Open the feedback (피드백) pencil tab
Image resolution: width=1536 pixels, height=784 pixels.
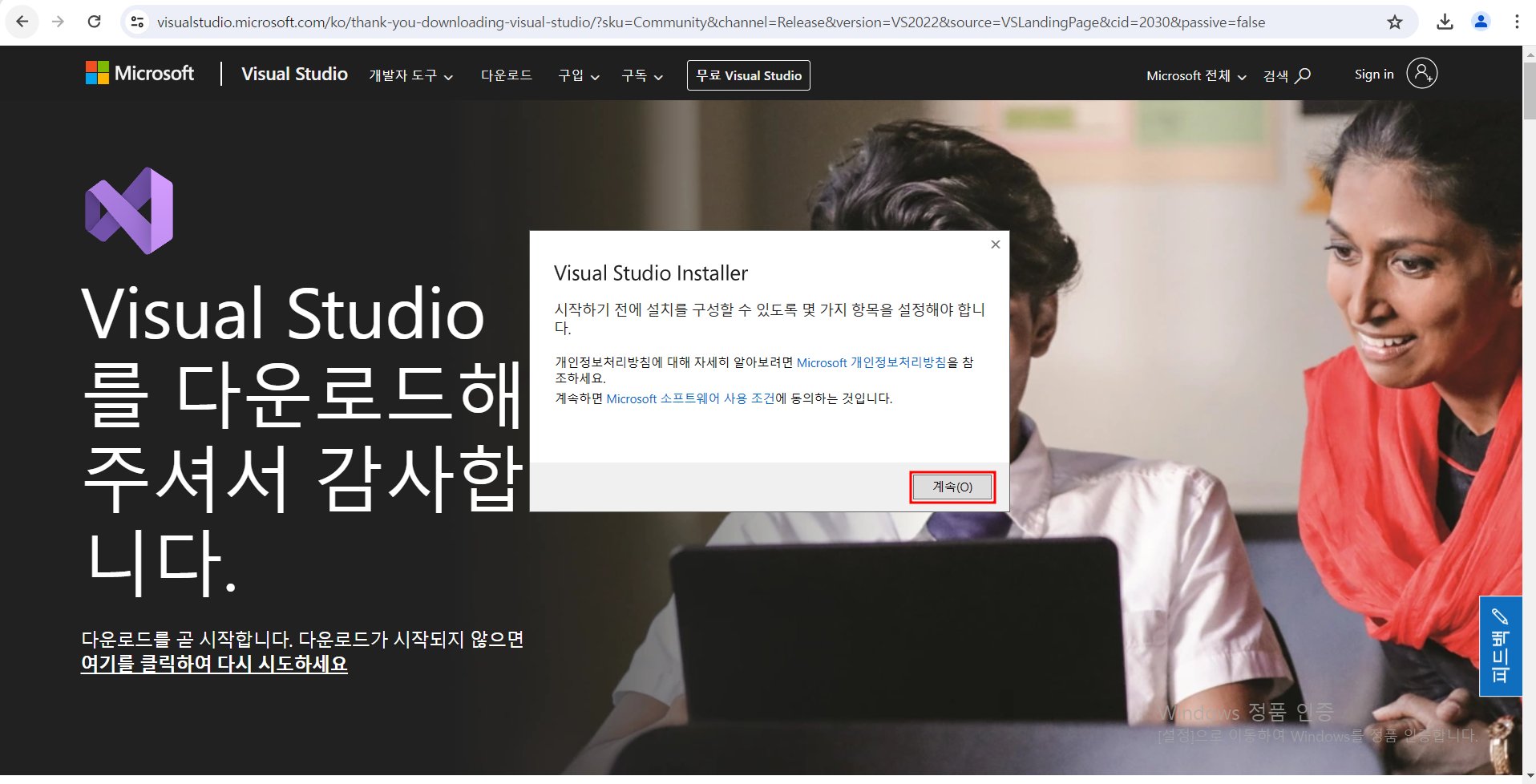pos(1500,646)
